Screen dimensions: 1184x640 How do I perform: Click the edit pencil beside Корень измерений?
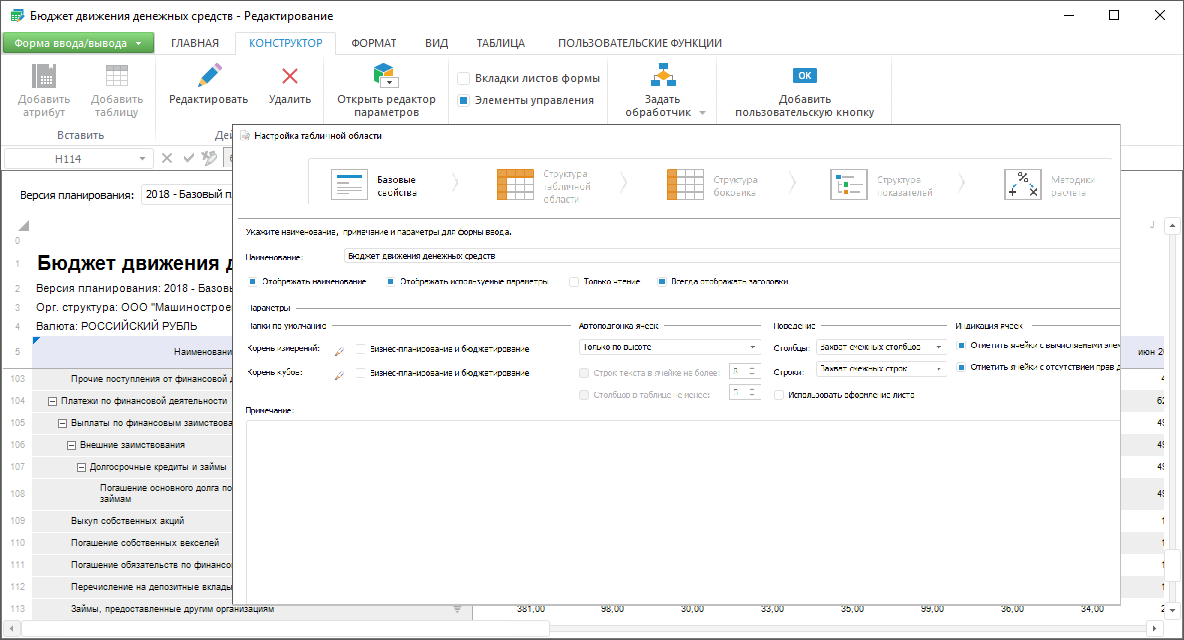click(338, 349)
